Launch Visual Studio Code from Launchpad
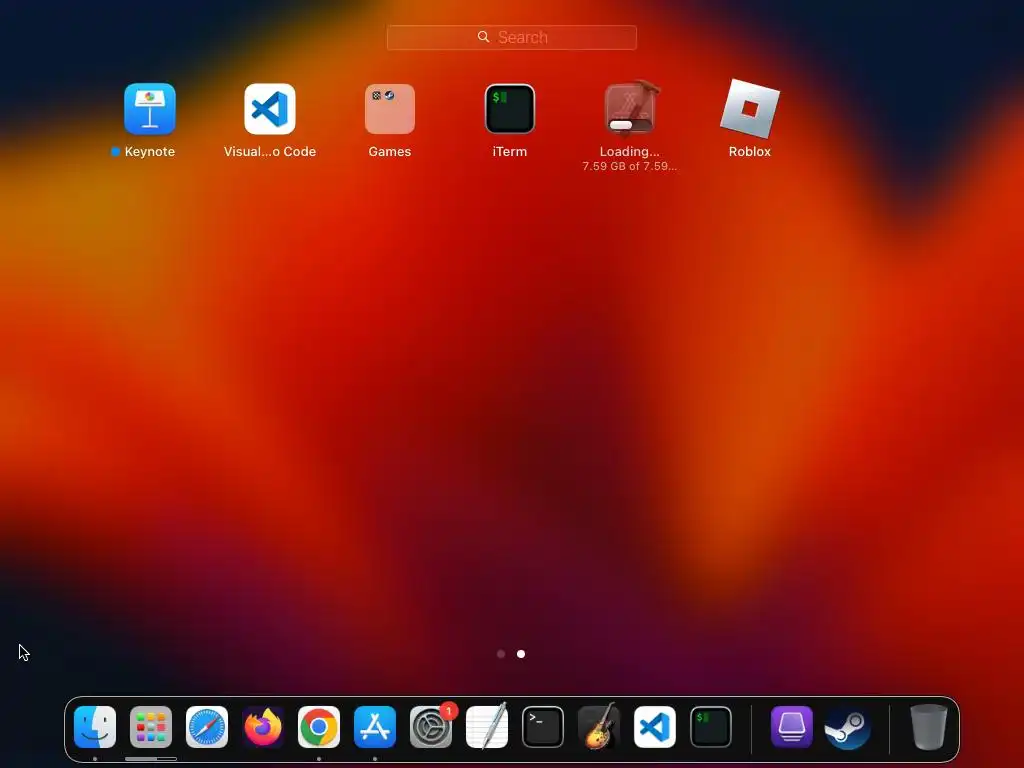 270,108
